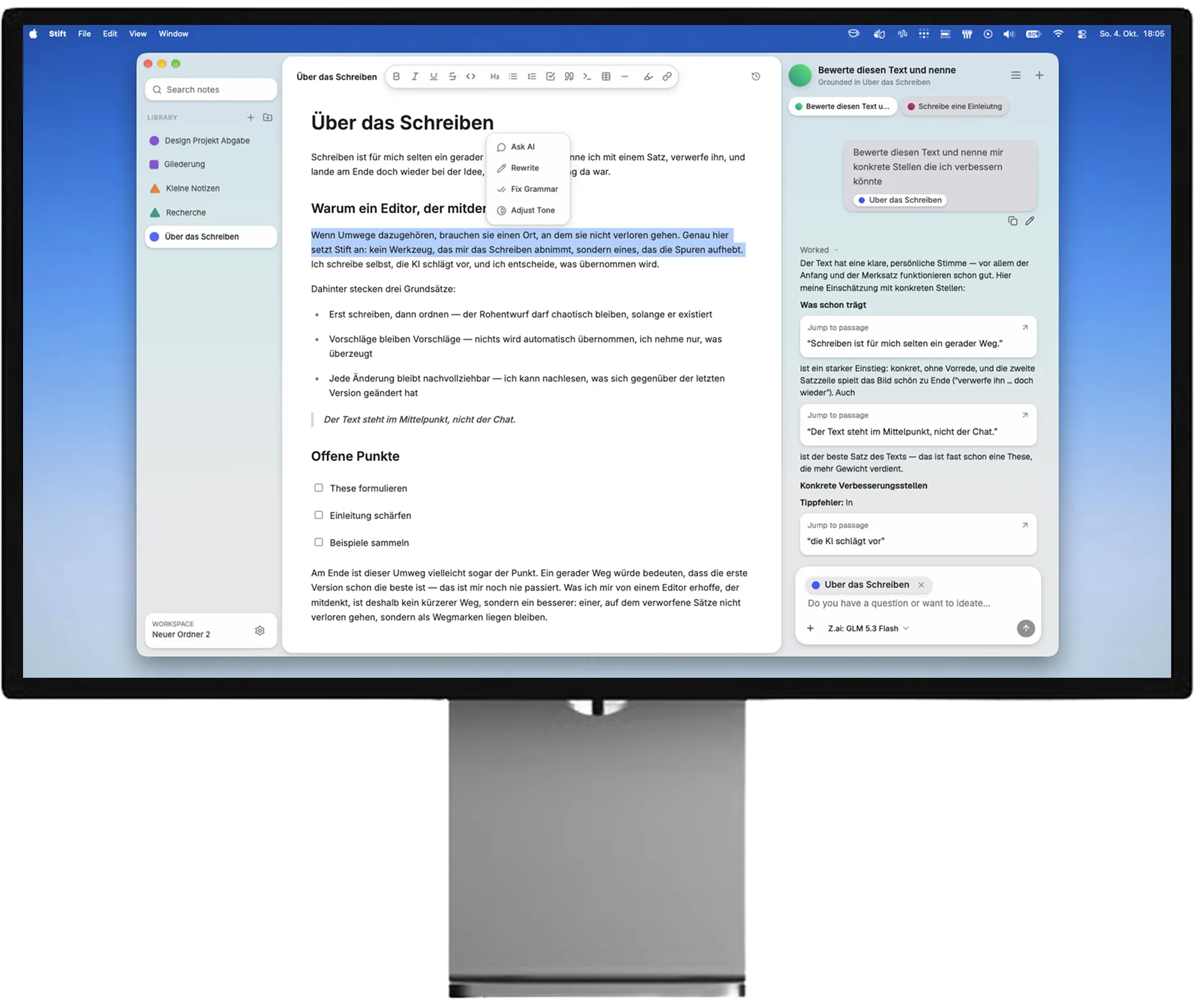This screenshot has width=1196, height=1008.
Task: Apply italic formatting from the toolbar
Action: pos(415,77)
